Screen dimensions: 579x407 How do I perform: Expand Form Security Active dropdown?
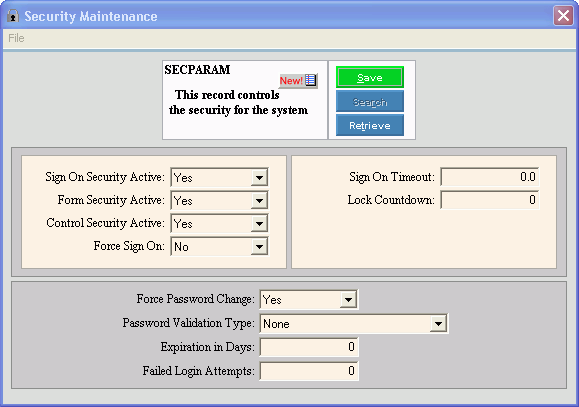point(259,201)
